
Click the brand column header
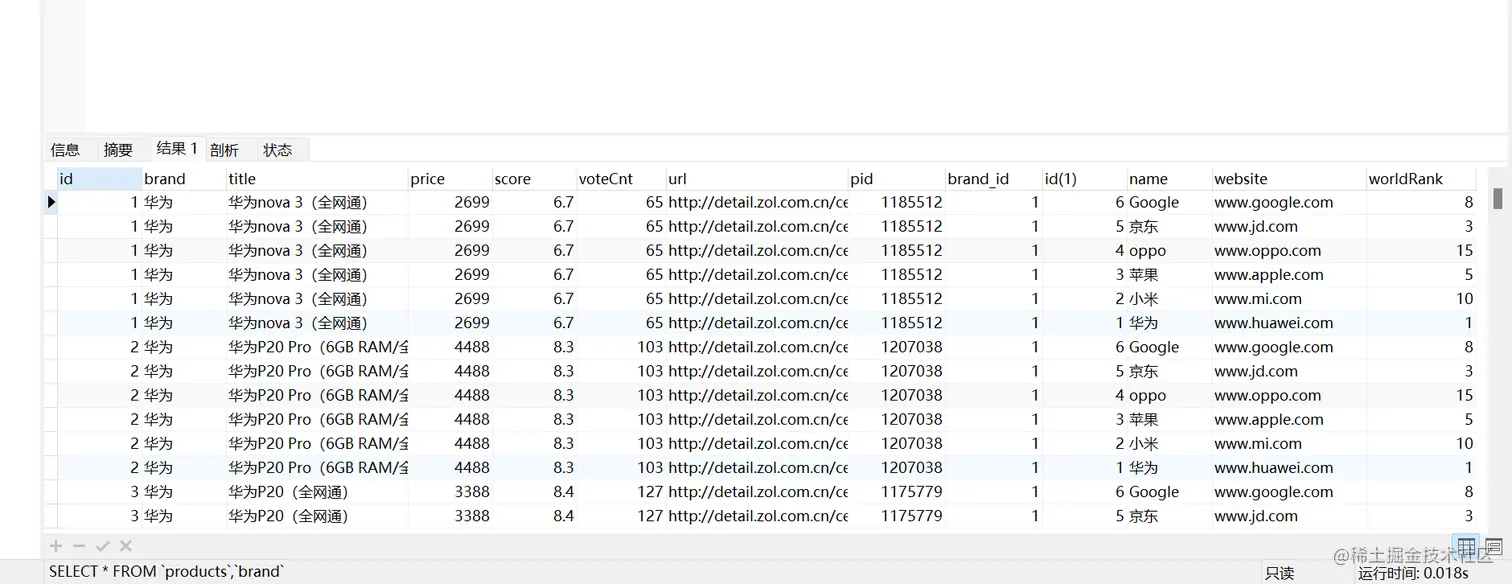tap(184, 179)
